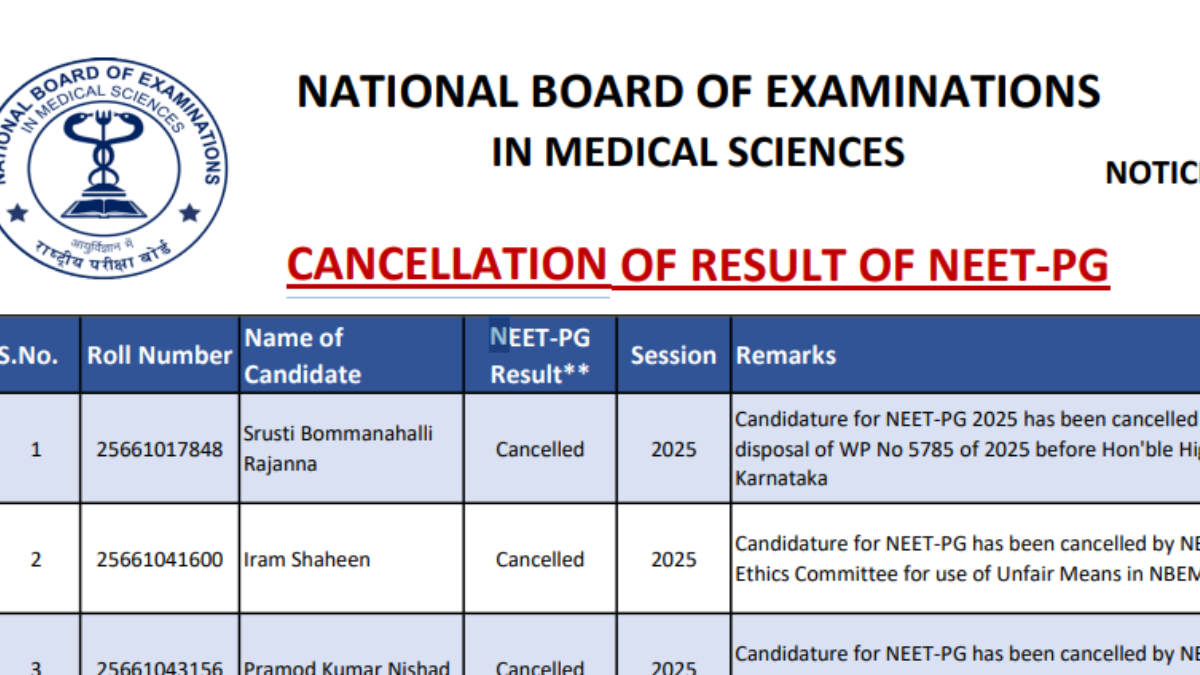Click the 'CANCELLATION OF RESULT OF NEET-PG' heading
The height and width of the screenshot is (675, 1200).
(698, 266)
